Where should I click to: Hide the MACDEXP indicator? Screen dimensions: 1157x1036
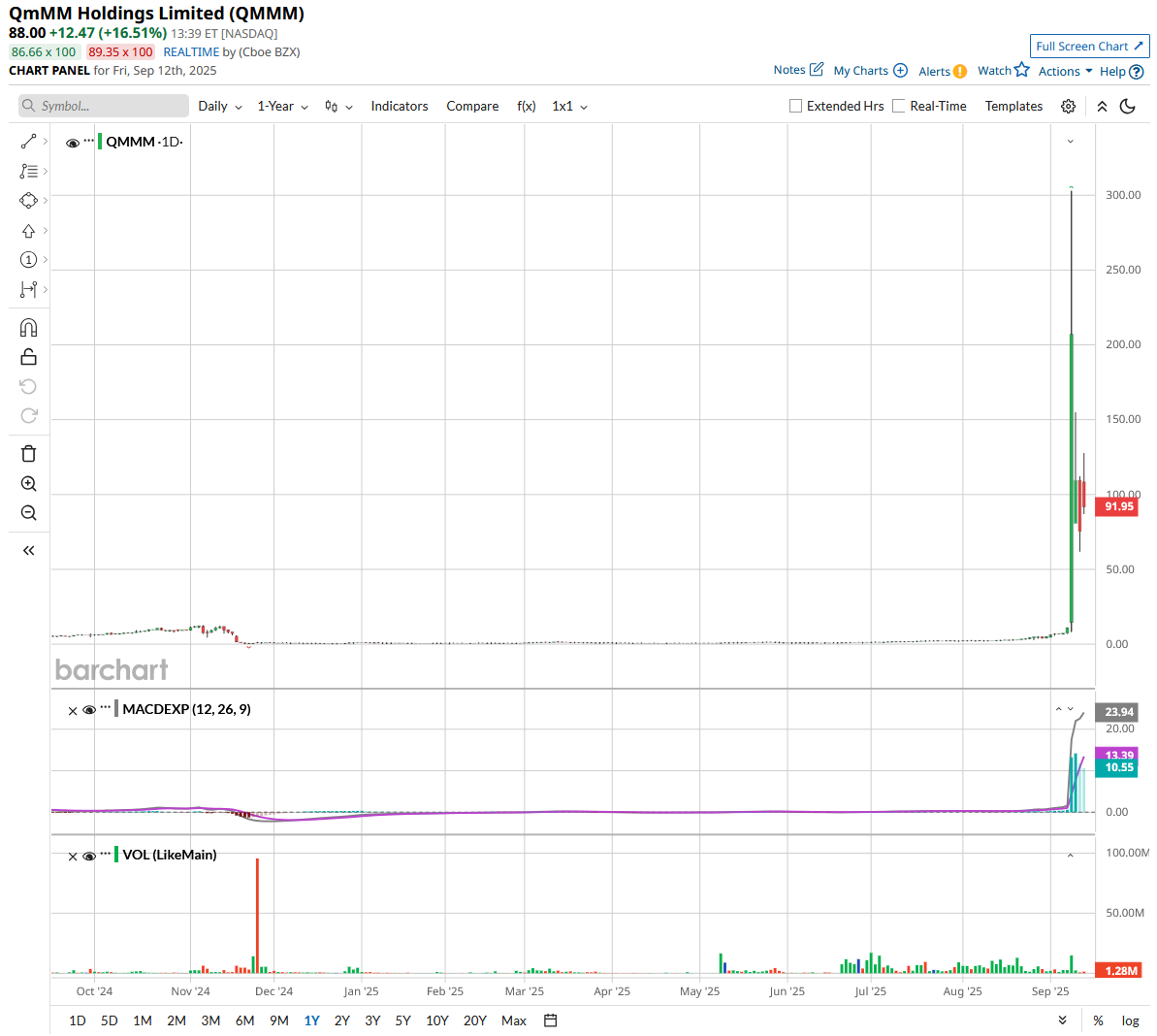coord(89,711)
